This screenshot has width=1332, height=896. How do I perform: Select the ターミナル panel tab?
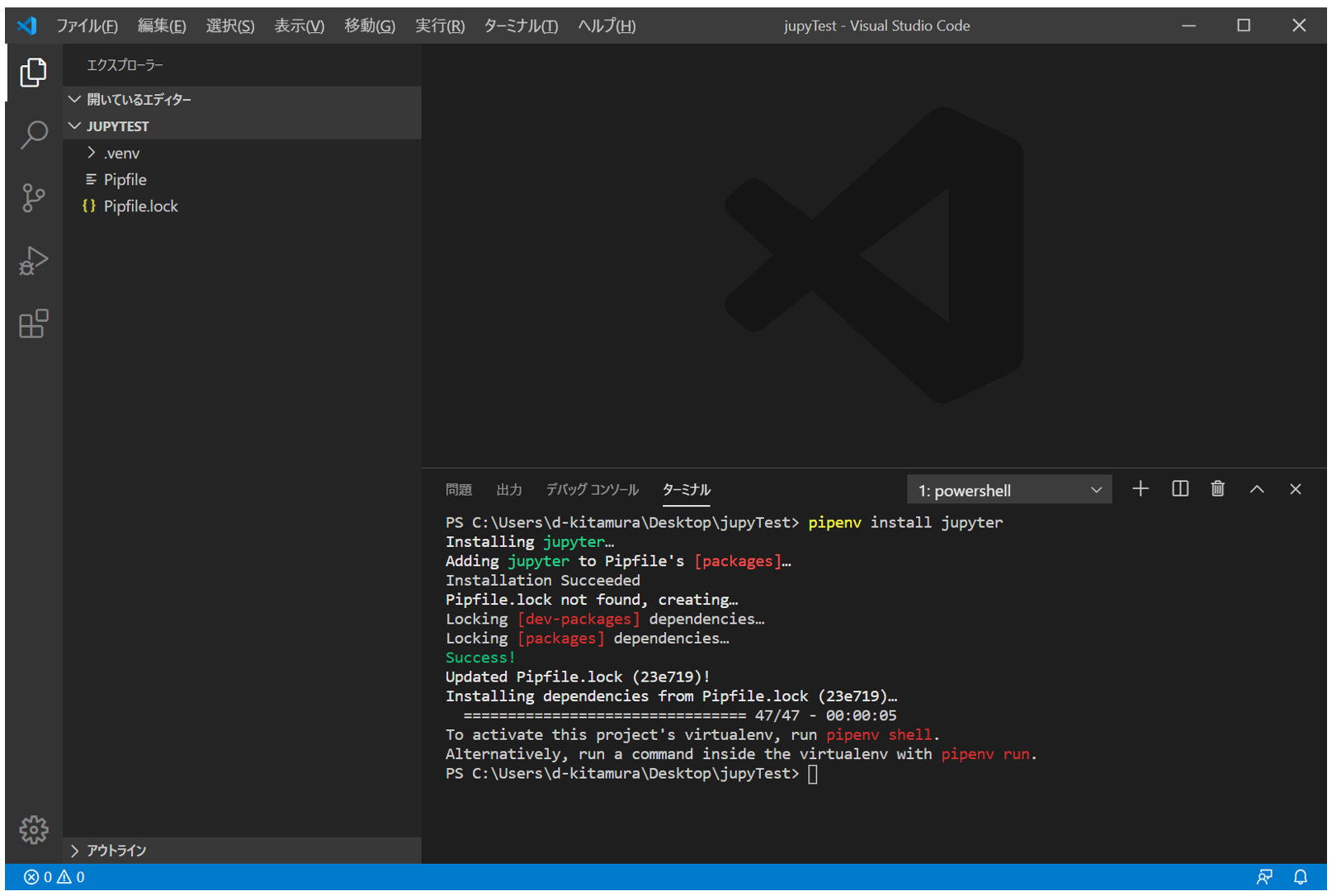click(687, 489)
